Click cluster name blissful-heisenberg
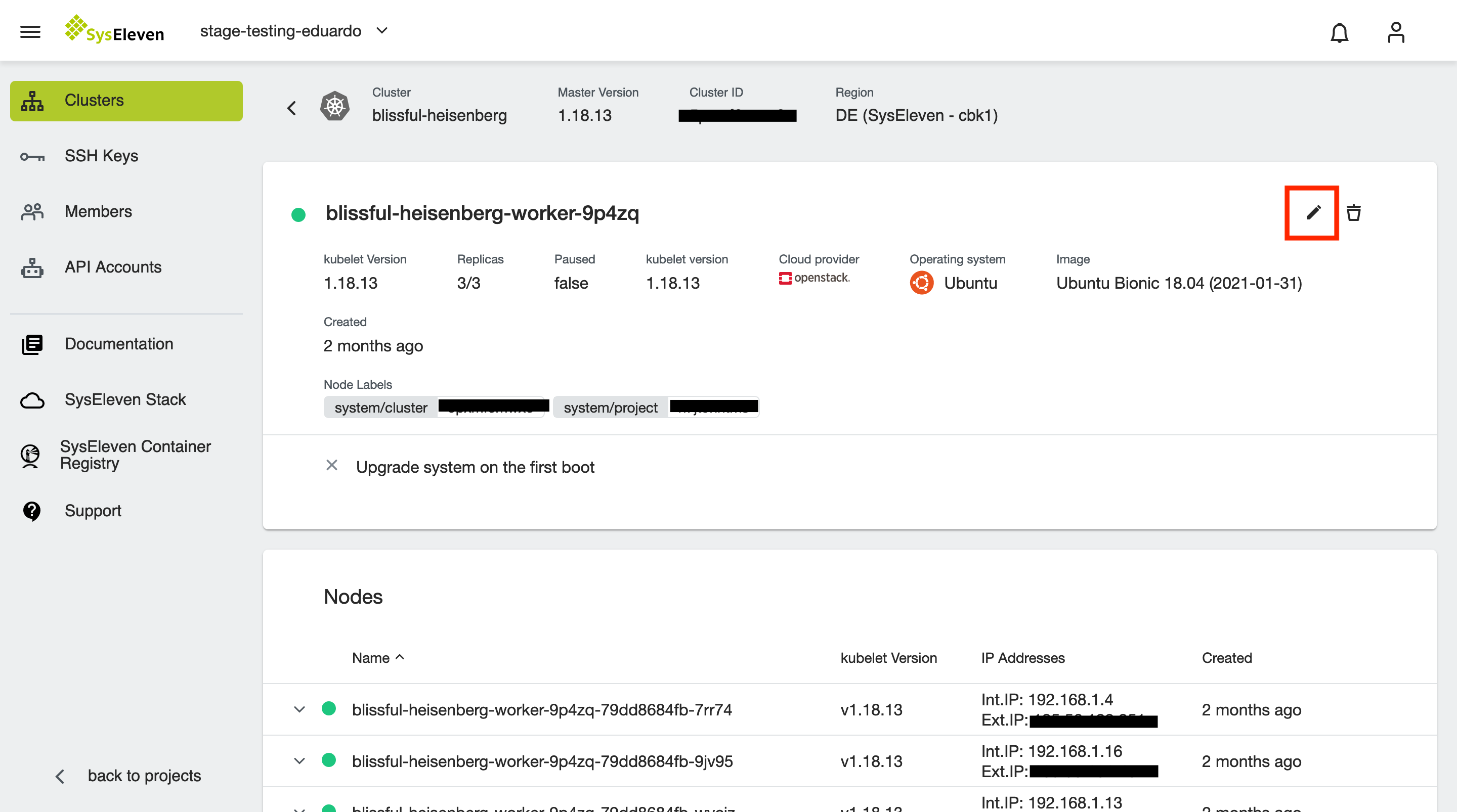Image resolution: width=1457 pixels, height=812 pixels. tap(439, 115)
